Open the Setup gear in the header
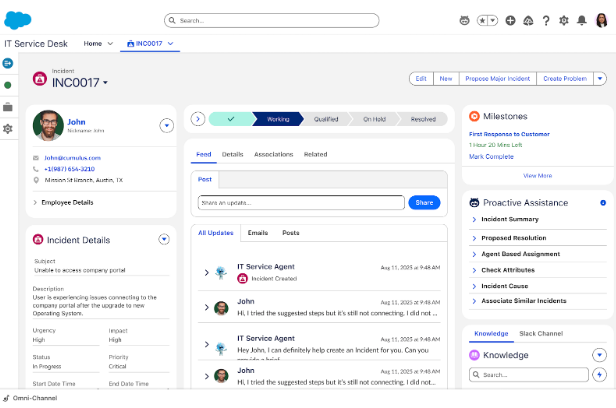Image resolution: width=616 pixels, height=408 pixels. pyautogui.click(x=564, y=20)
